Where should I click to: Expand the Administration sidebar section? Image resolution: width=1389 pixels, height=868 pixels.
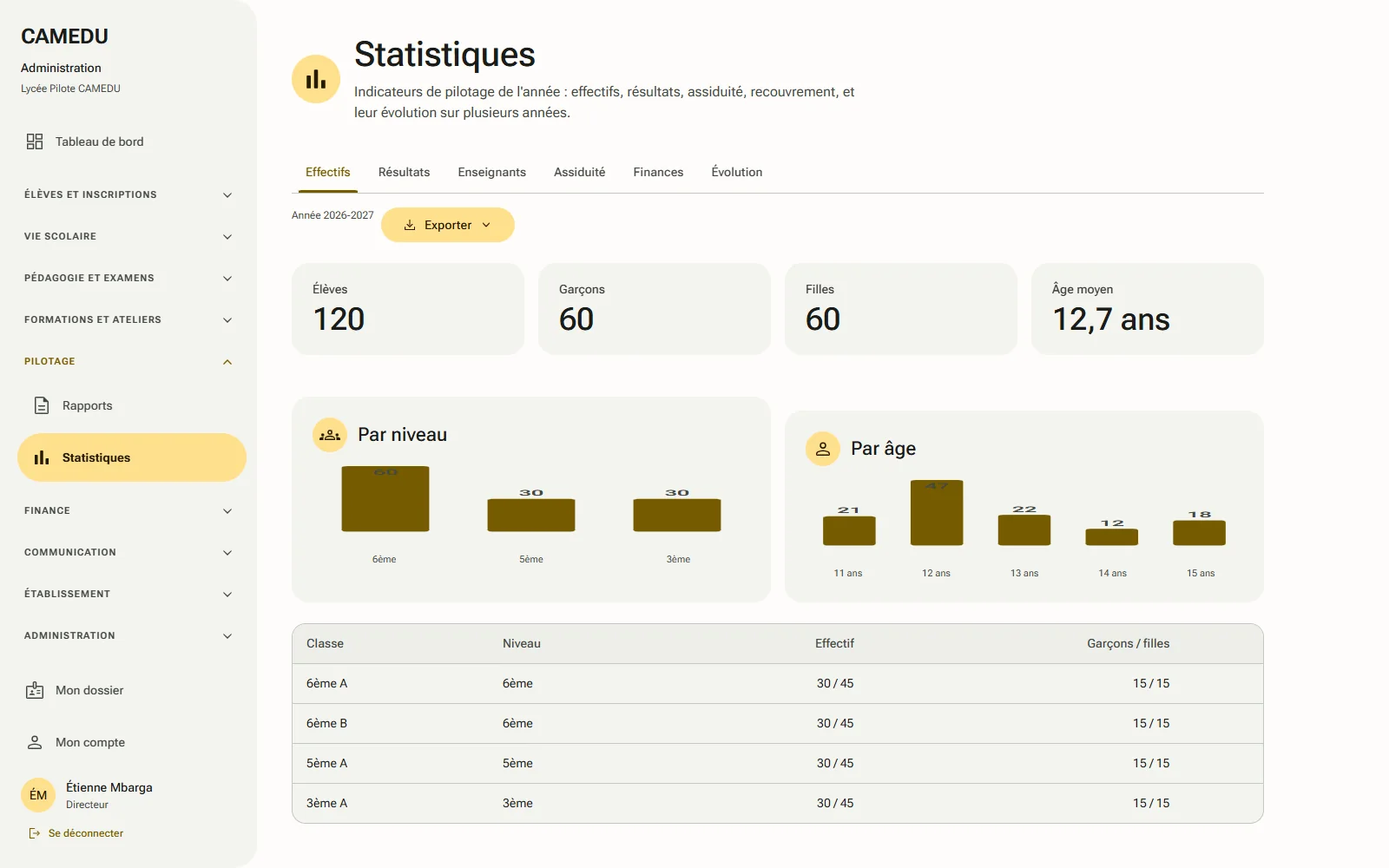click(128, 635)
